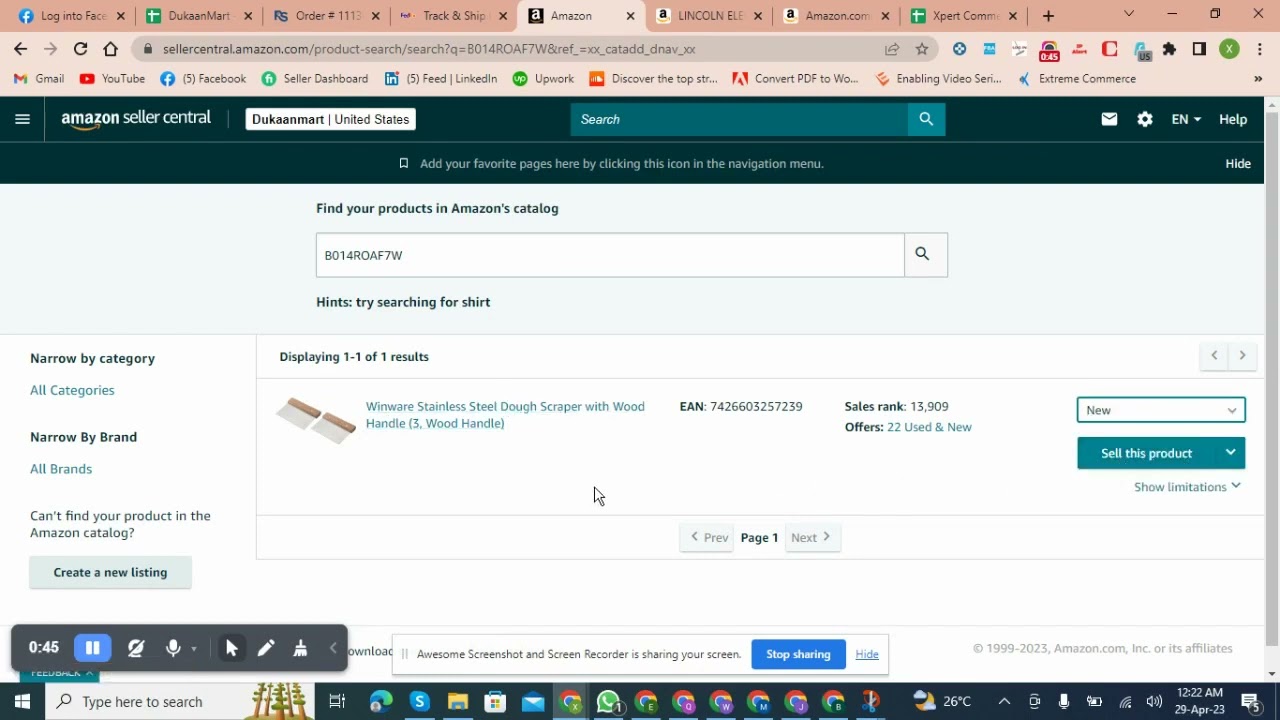Click the browser back arrow
The width and height of the screenshot is (1280, 720).
[x=21, y=49]
